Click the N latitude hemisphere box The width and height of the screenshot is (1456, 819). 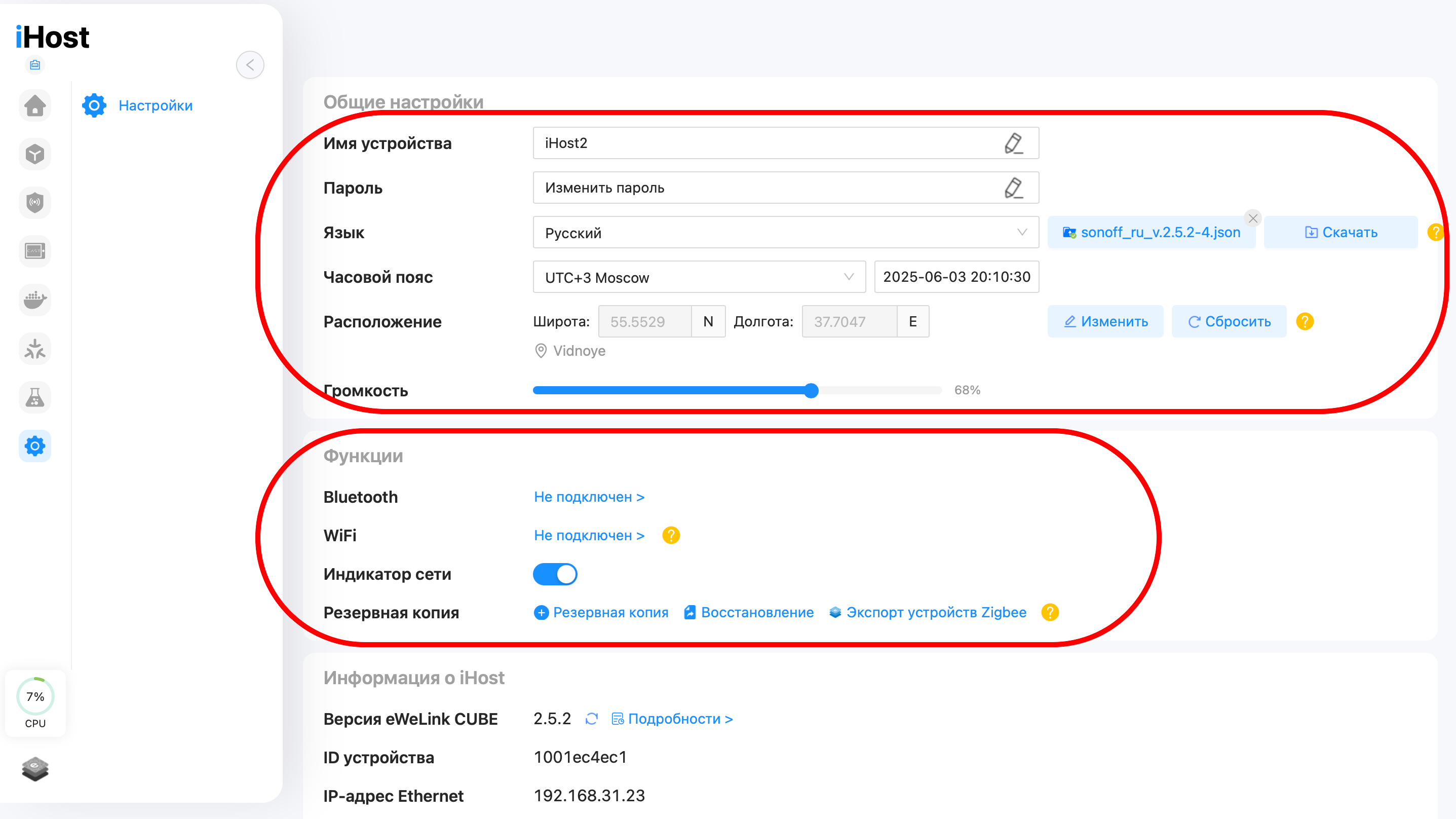[x=708, y=321]
